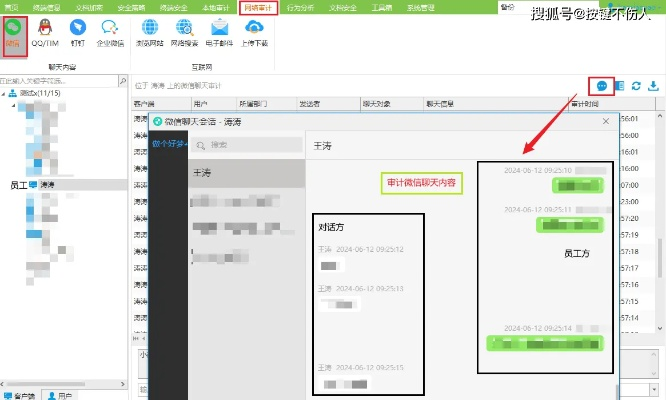Select the 网络审计 tab
666x400 pixels.
coord(258,8)
